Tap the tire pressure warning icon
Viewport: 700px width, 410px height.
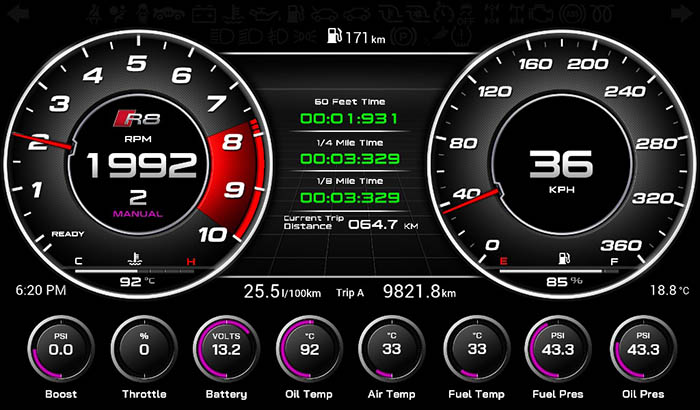coord(461,36)
